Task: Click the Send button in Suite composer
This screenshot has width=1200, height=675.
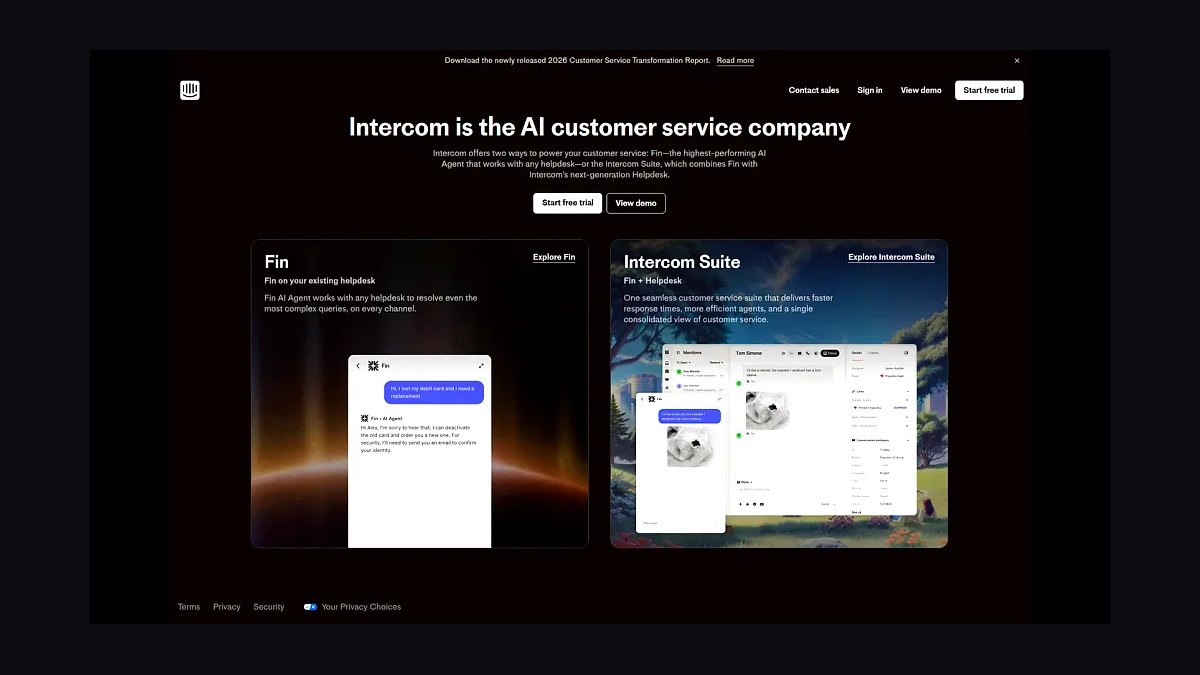Action: point(825,504)
